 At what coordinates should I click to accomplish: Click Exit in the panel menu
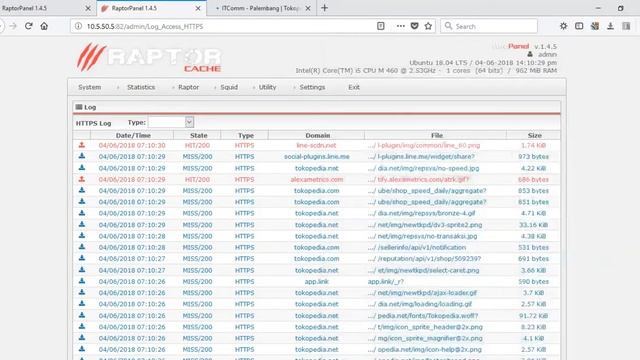pyautogui.click(x=353, y=87)
